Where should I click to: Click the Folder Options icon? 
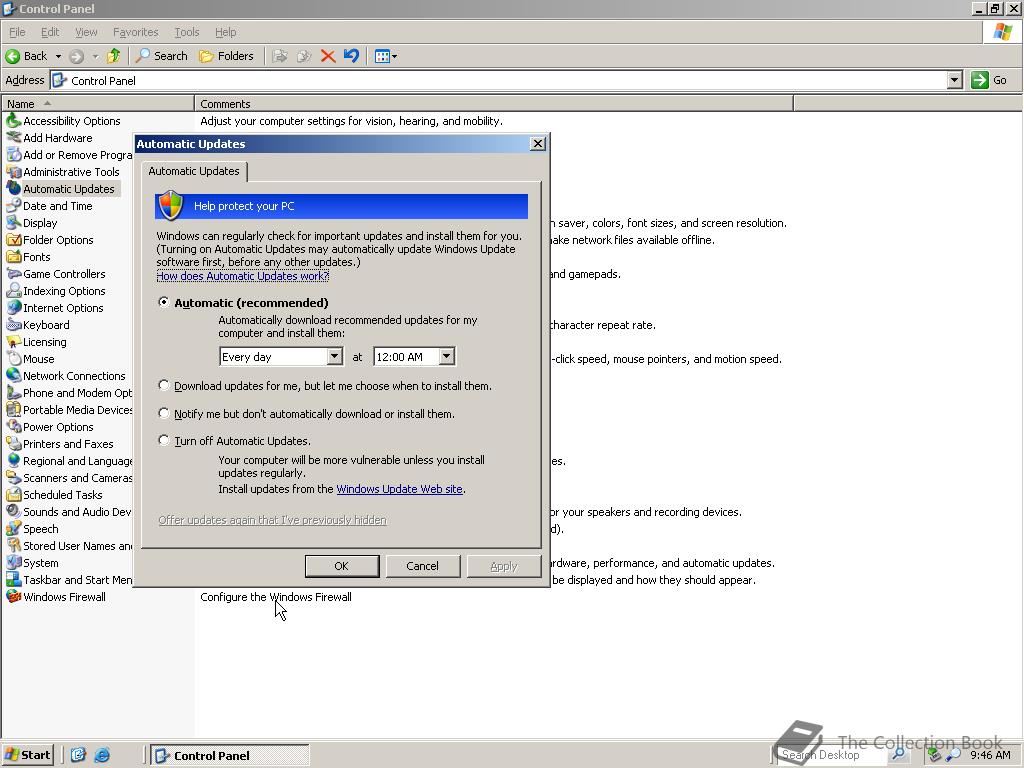13,240
